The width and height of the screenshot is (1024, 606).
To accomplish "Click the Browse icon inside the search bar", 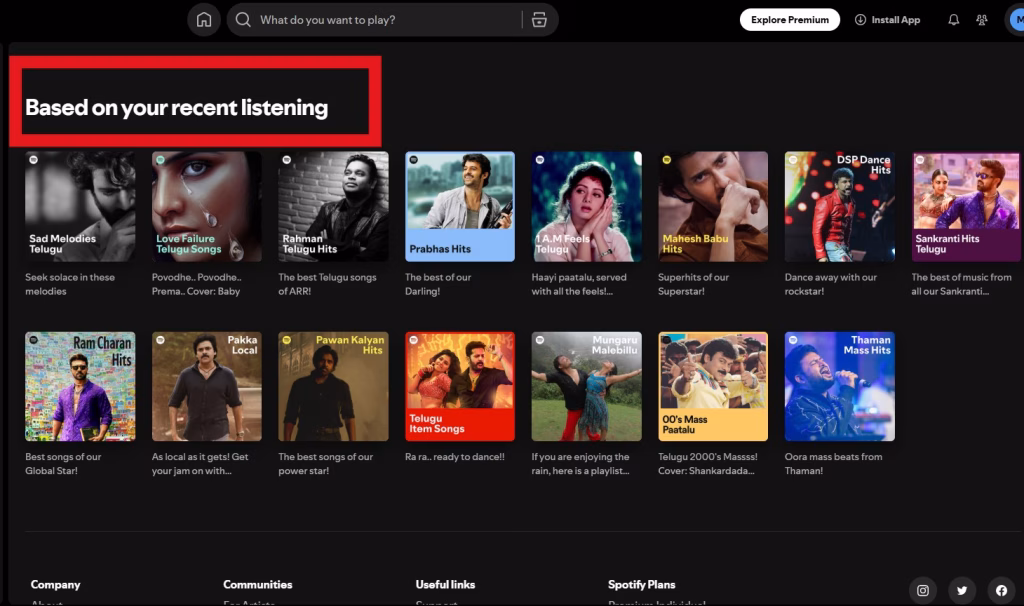I will pos(539,19).
